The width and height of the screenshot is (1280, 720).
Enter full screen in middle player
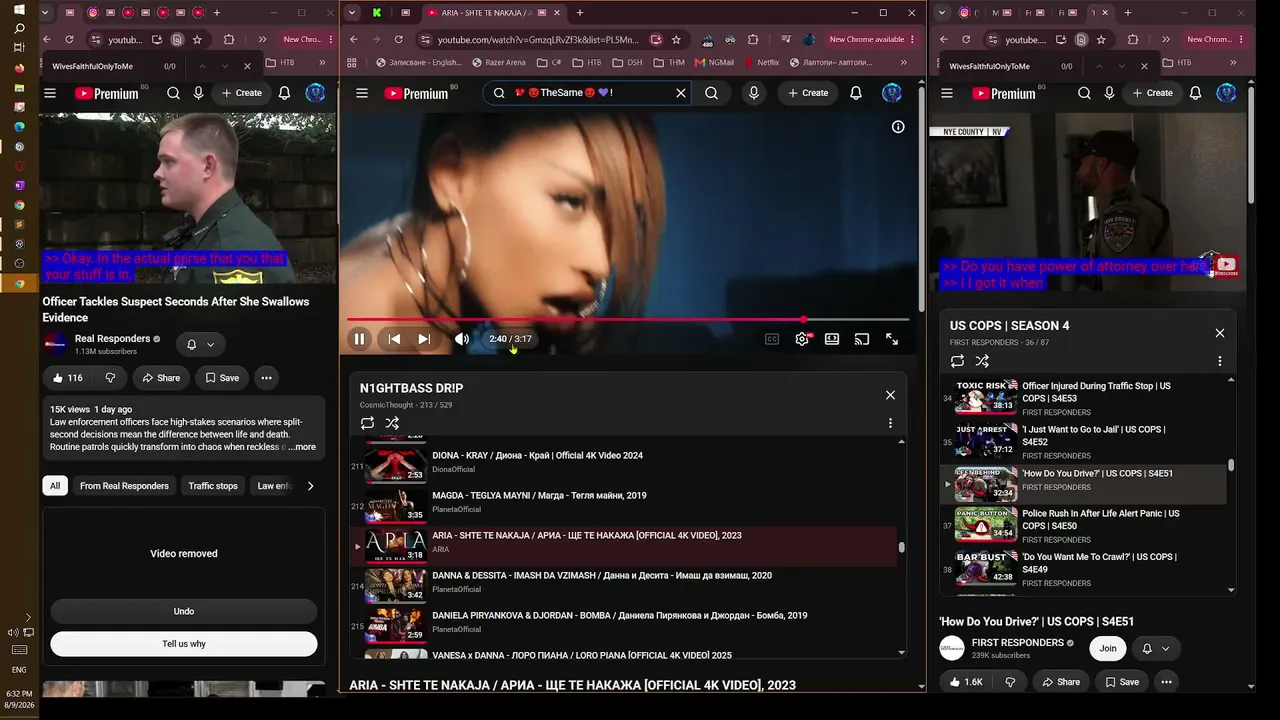click(892, 339)
